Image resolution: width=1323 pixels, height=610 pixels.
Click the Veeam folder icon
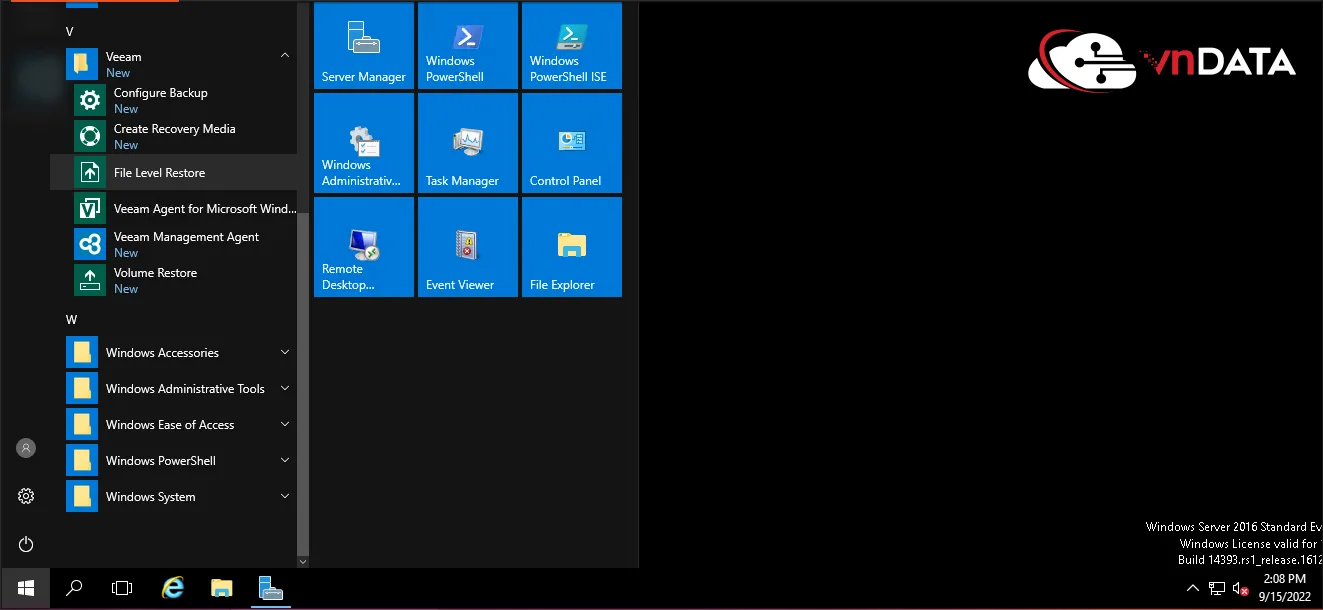pyautogui.click(x=82, y=64)
